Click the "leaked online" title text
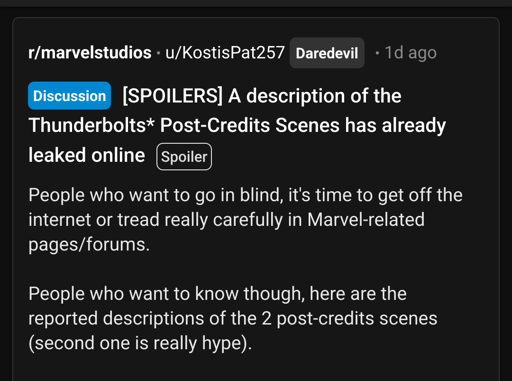512x381 pixels. coord(87,155)
